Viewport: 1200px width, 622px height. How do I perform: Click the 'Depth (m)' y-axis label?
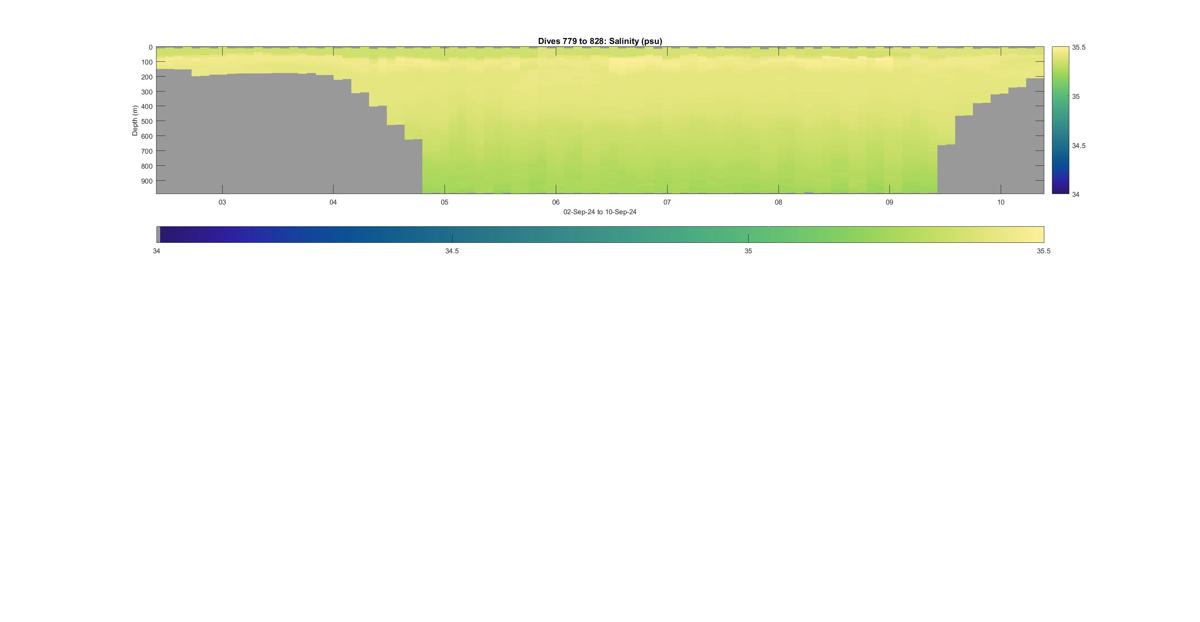point(134,120)
